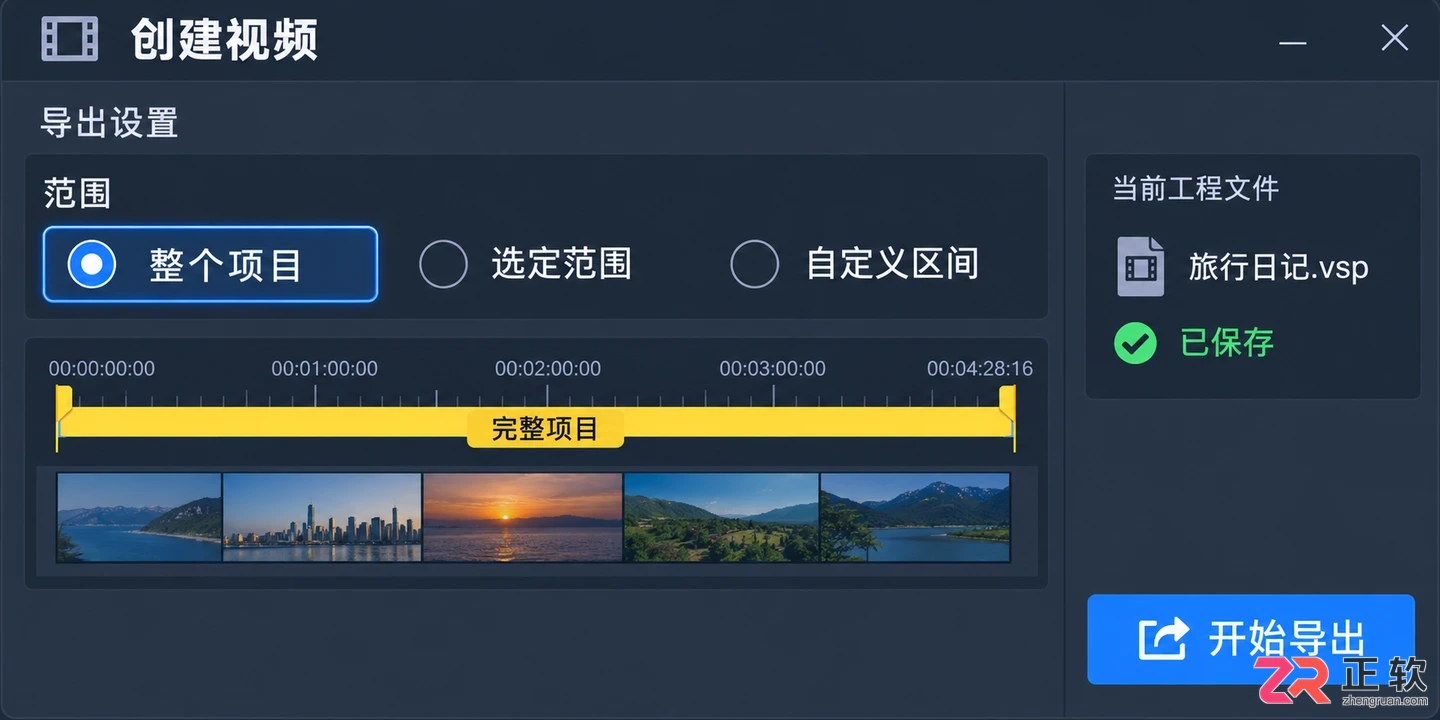Select the sunset over sea clip thumbnail

click(523, 517)
